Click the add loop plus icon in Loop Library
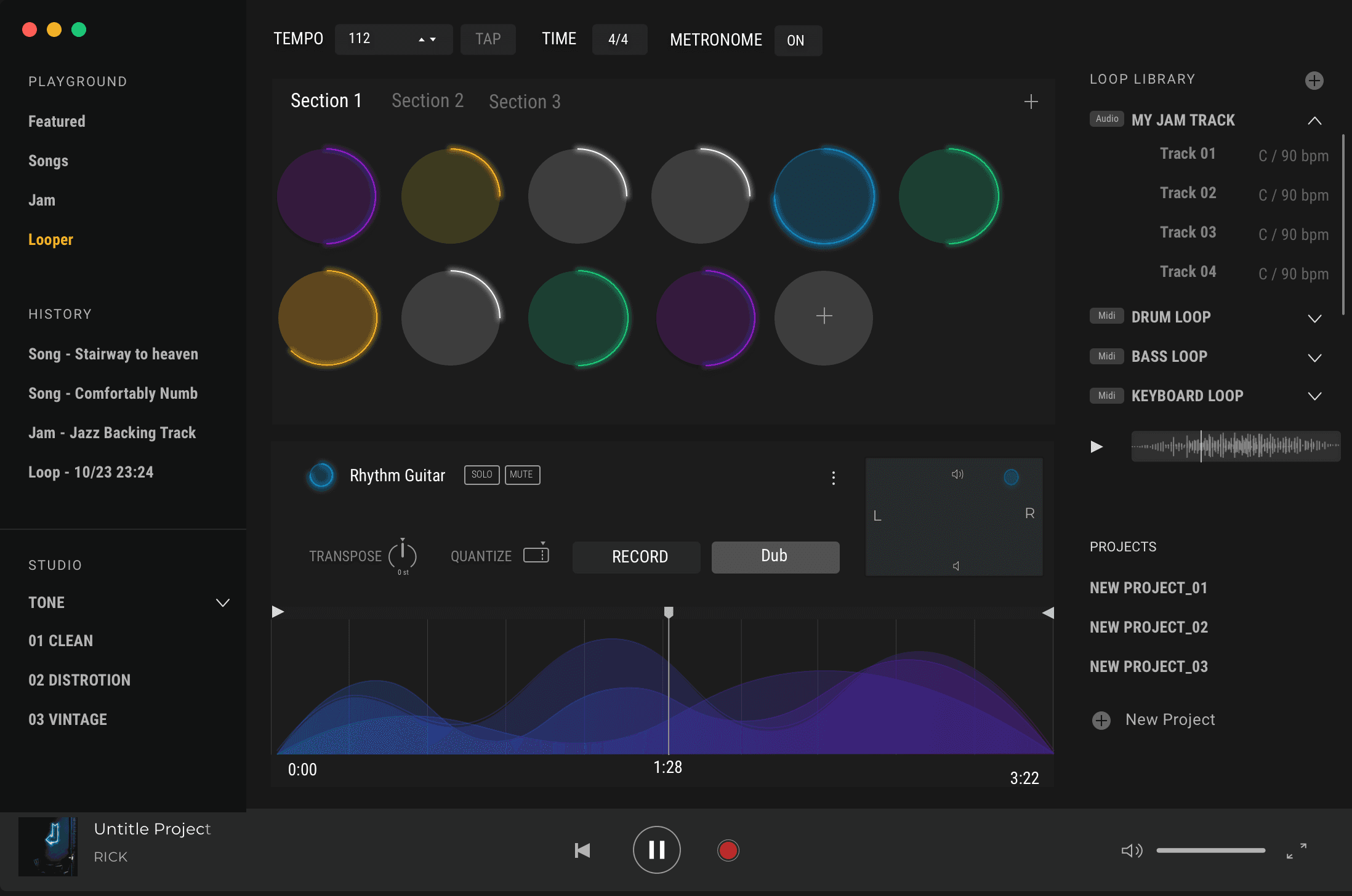 click(1314, 81)
